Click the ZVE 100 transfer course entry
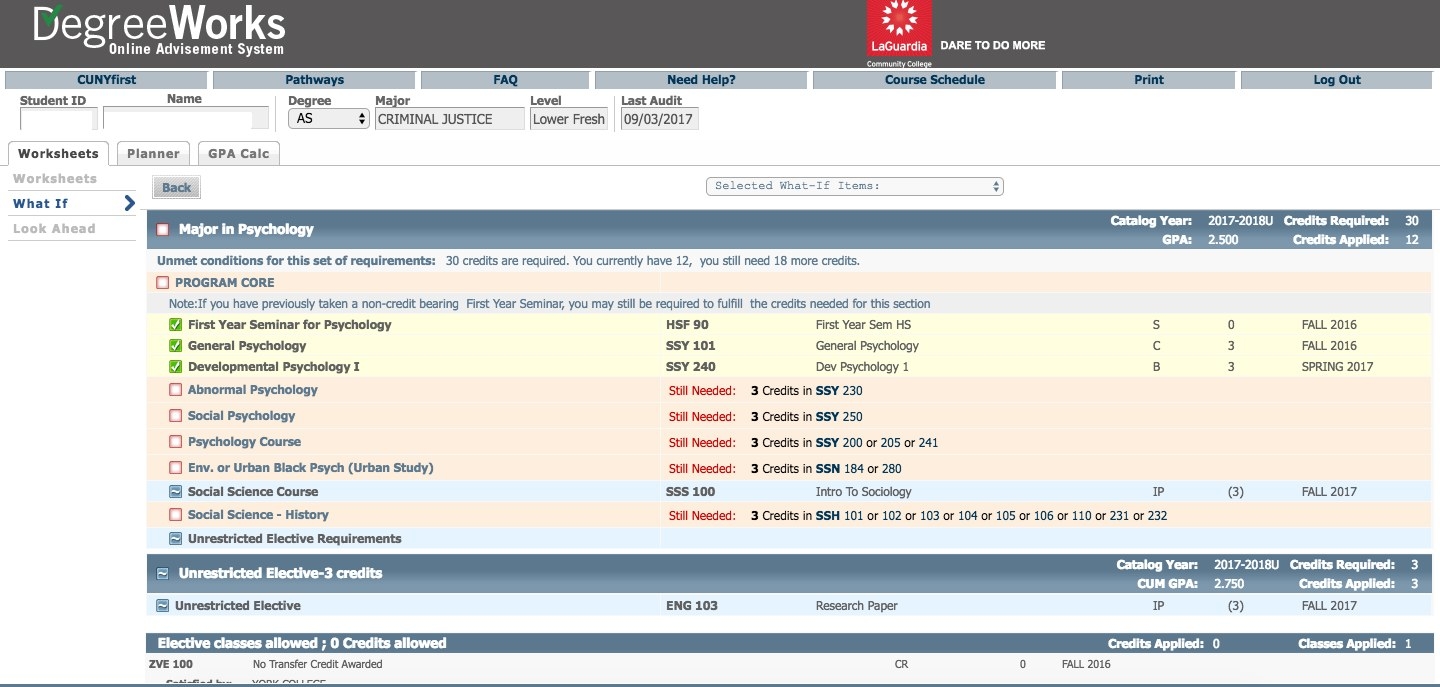This screenshot has width=1440, height=687. click(x=171, y=664)
